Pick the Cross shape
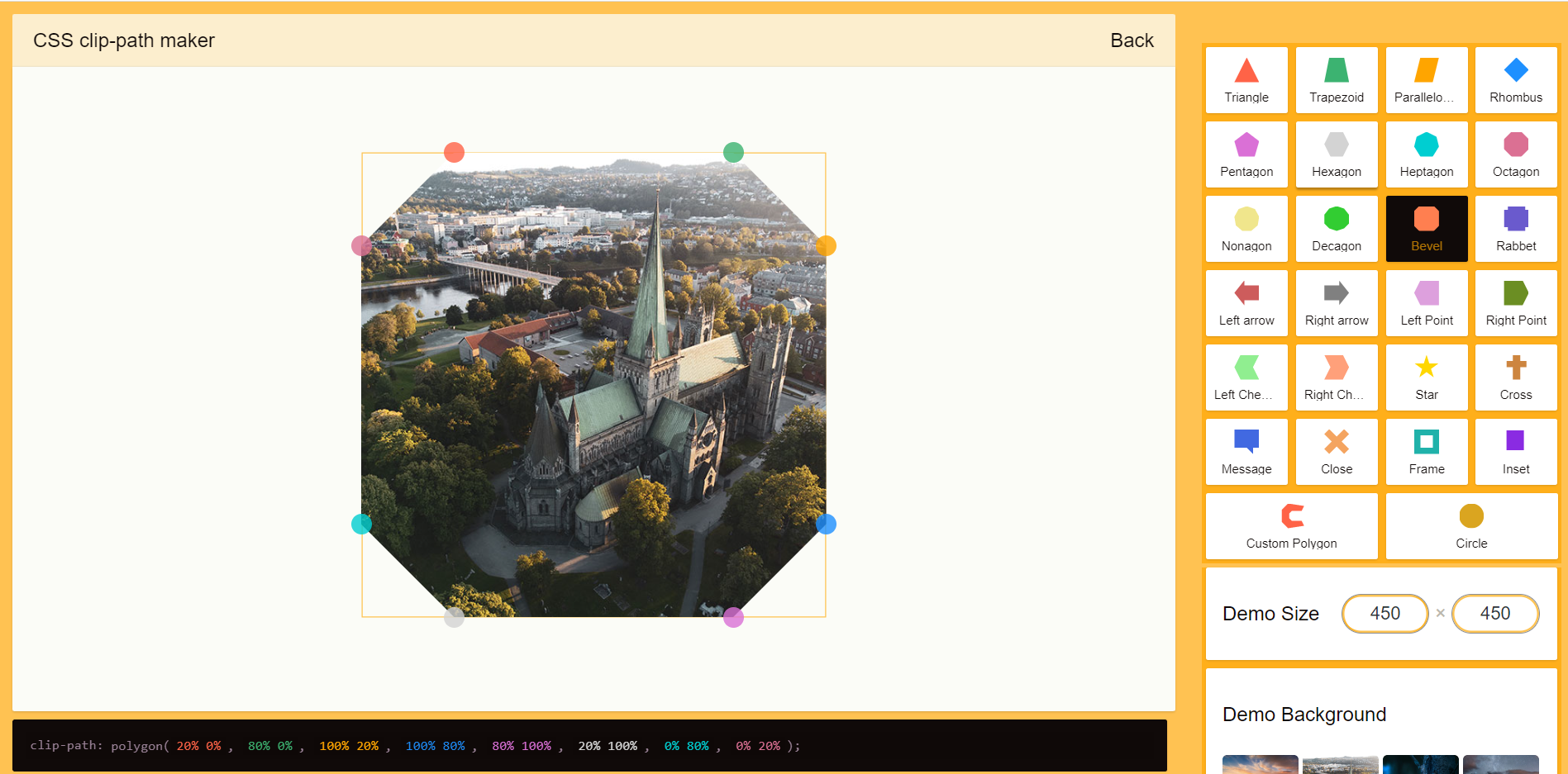This screenshot has height=774, width=1568. 1516,378
